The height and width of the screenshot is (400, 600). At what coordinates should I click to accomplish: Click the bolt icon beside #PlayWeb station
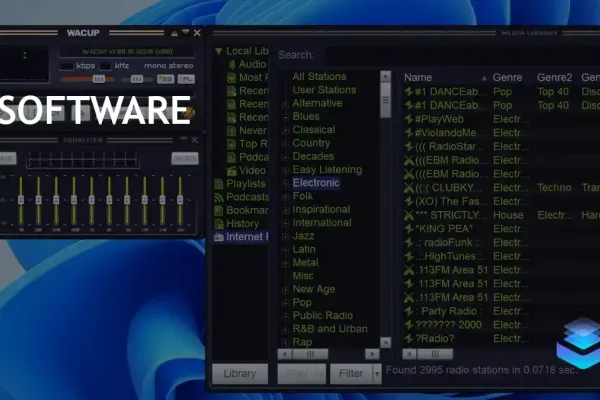[x=409, y=119]
